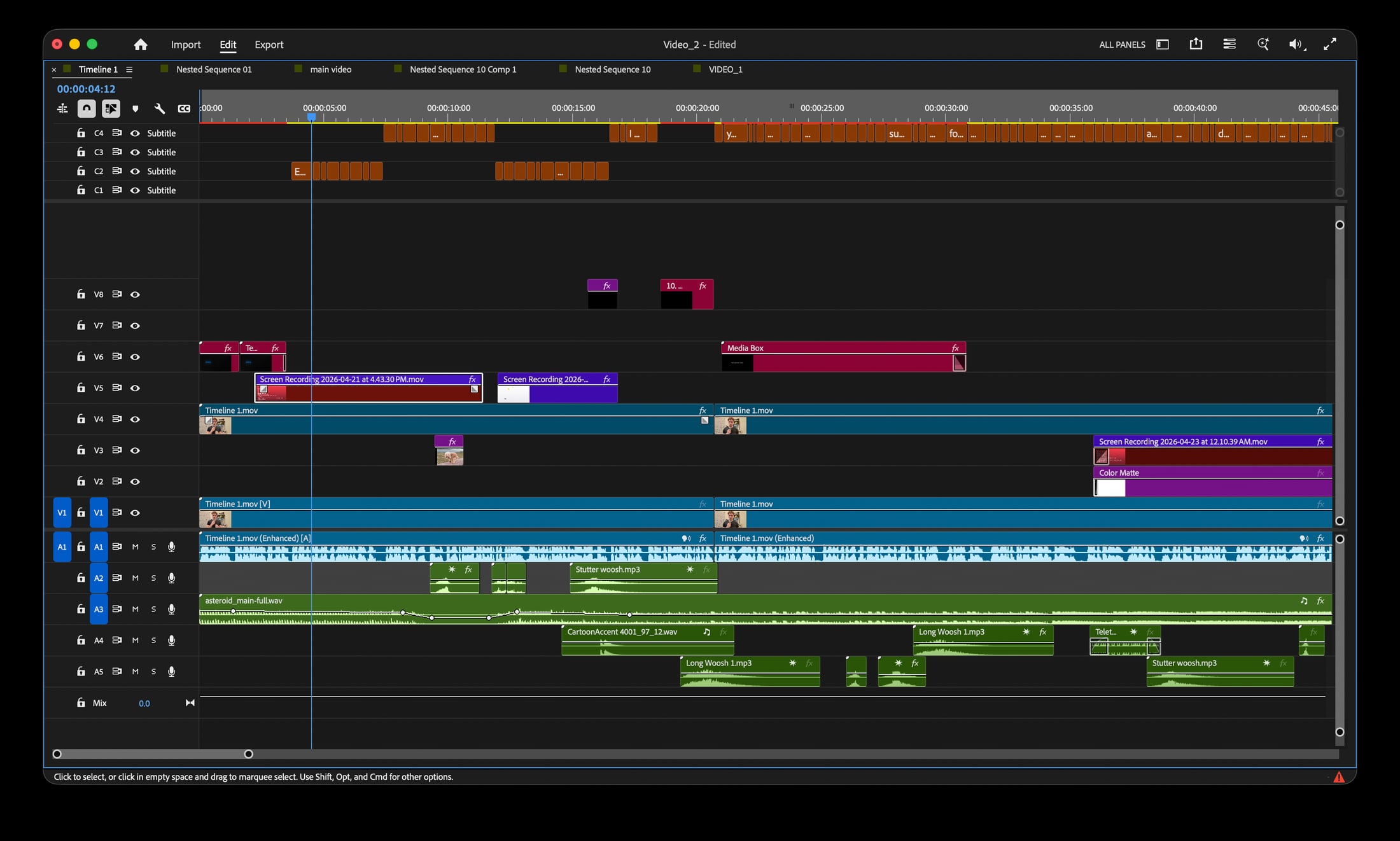Image resolution: width=1400 pixels, height=841 pixels.
Task: Select Stutter woosh.mp3 clip on A2
Action: [x=643, y=578]
